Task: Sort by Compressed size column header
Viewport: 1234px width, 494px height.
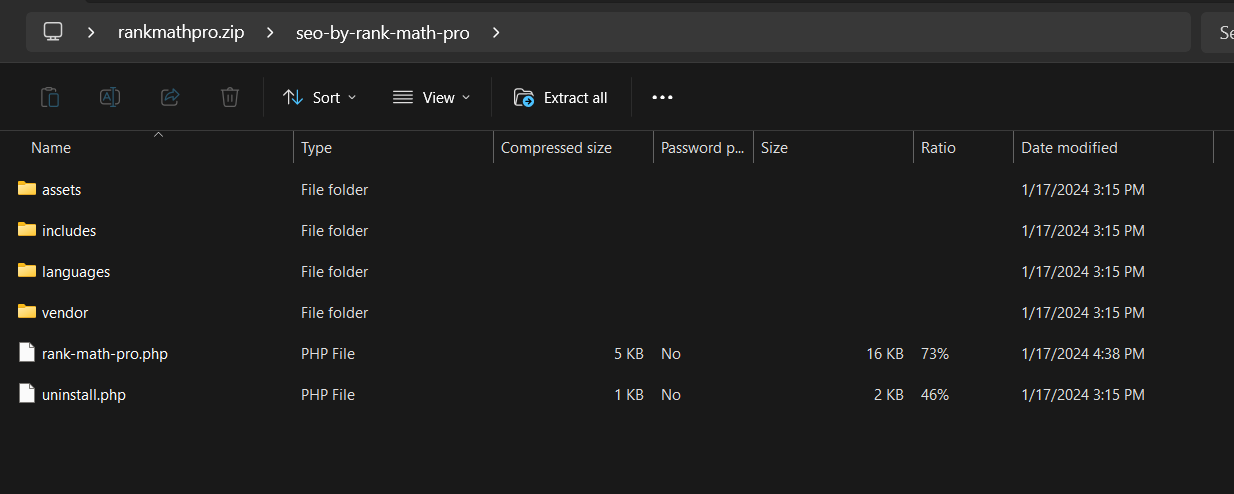Action: pyautogui.click(x=556, y=147)
